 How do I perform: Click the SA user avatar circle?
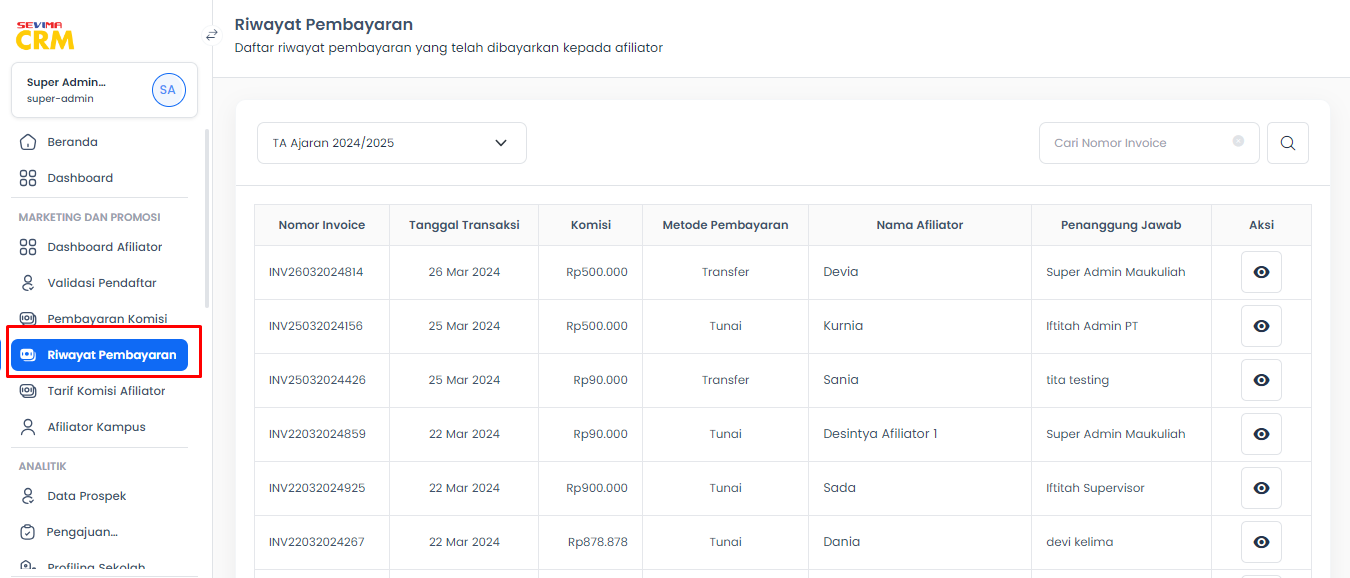pos(168,90)
